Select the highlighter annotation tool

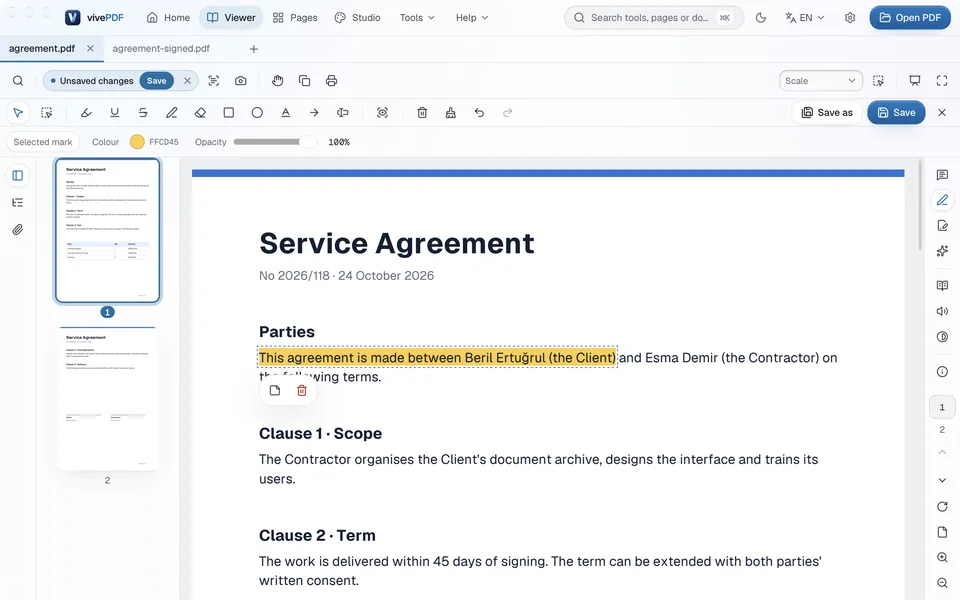(x=86, y=113)
